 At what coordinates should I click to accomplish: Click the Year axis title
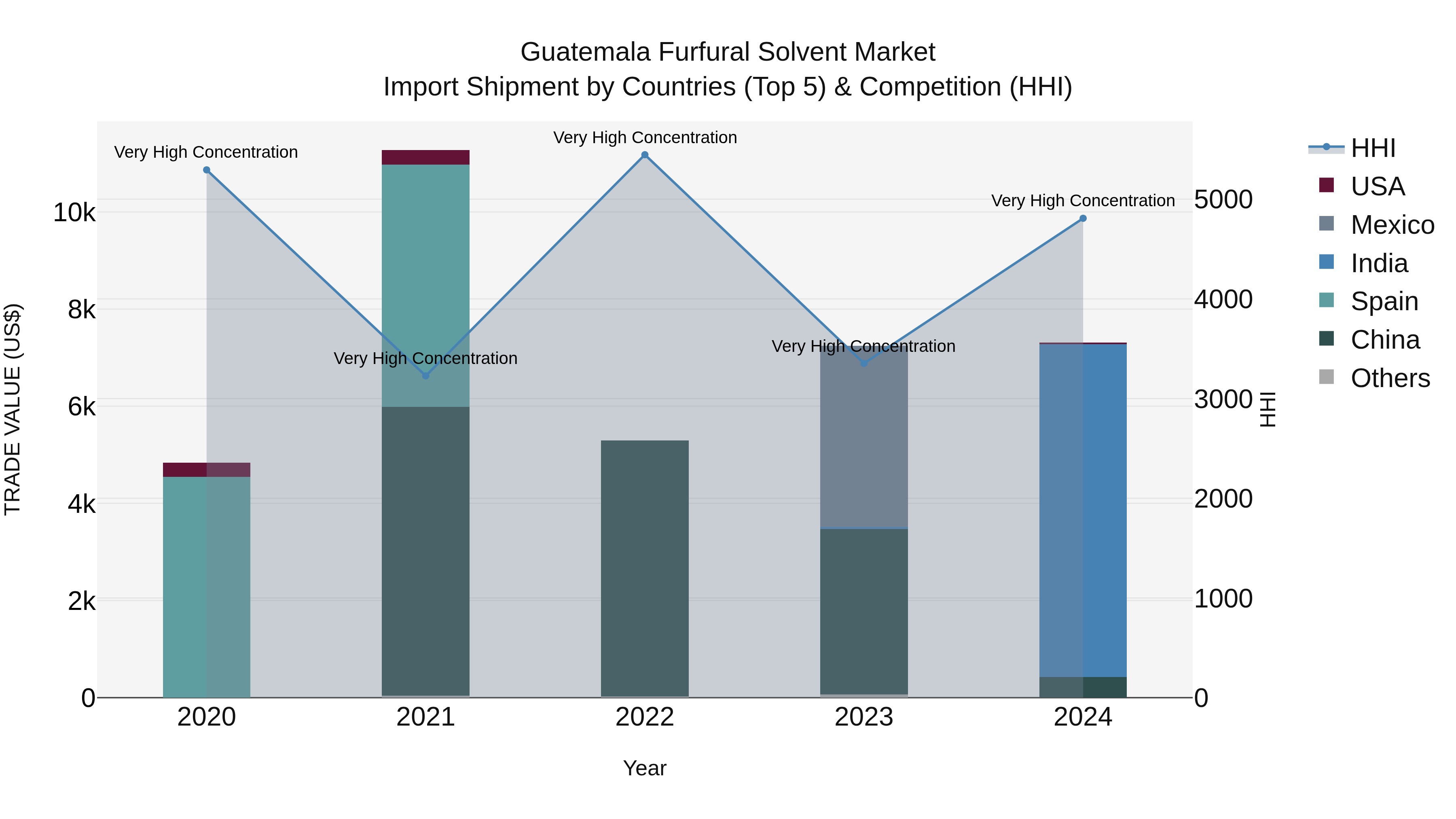coord(645,768)
